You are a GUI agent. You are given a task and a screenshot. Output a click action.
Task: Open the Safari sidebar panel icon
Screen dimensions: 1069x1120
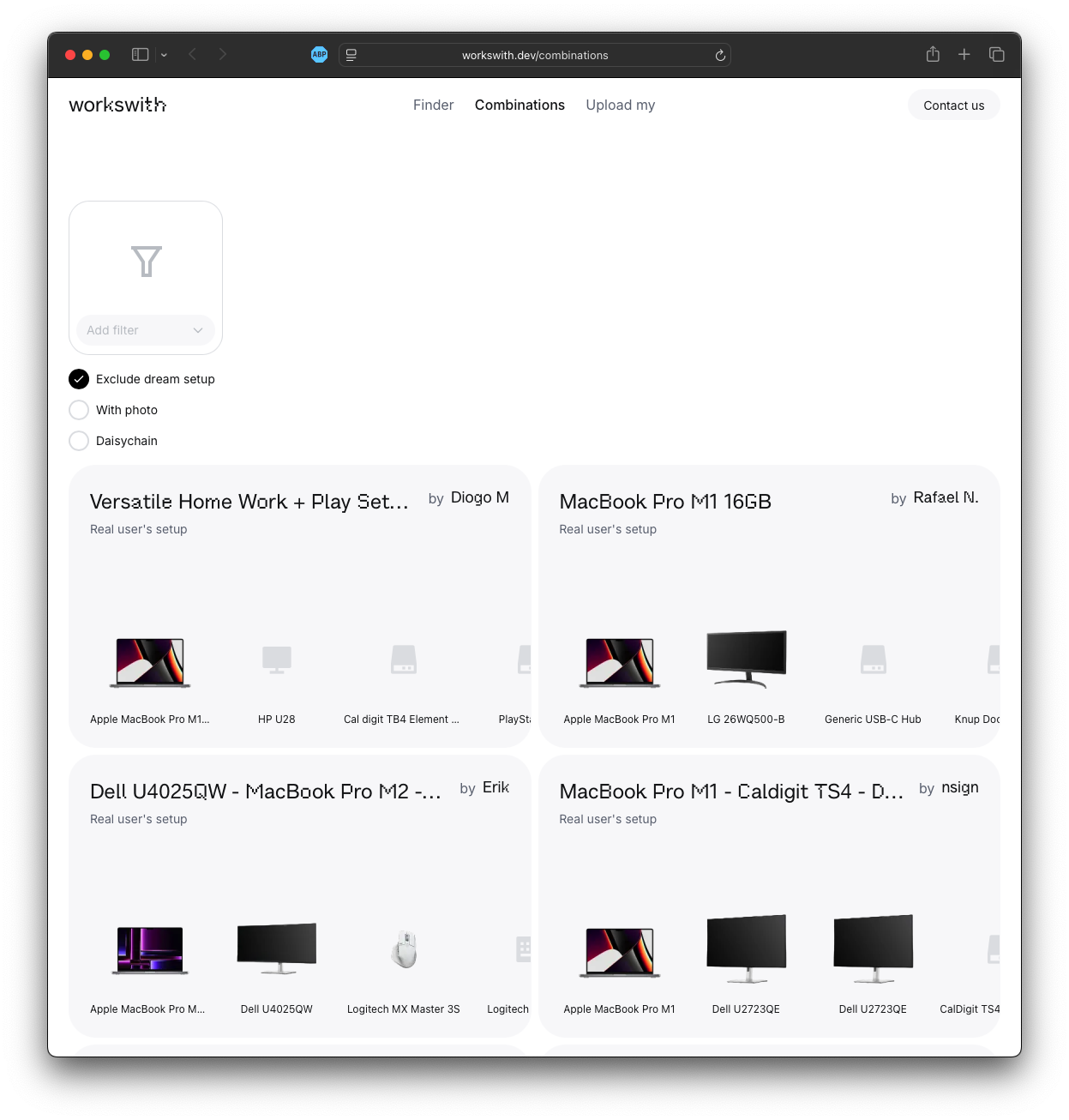click(141, 55)
